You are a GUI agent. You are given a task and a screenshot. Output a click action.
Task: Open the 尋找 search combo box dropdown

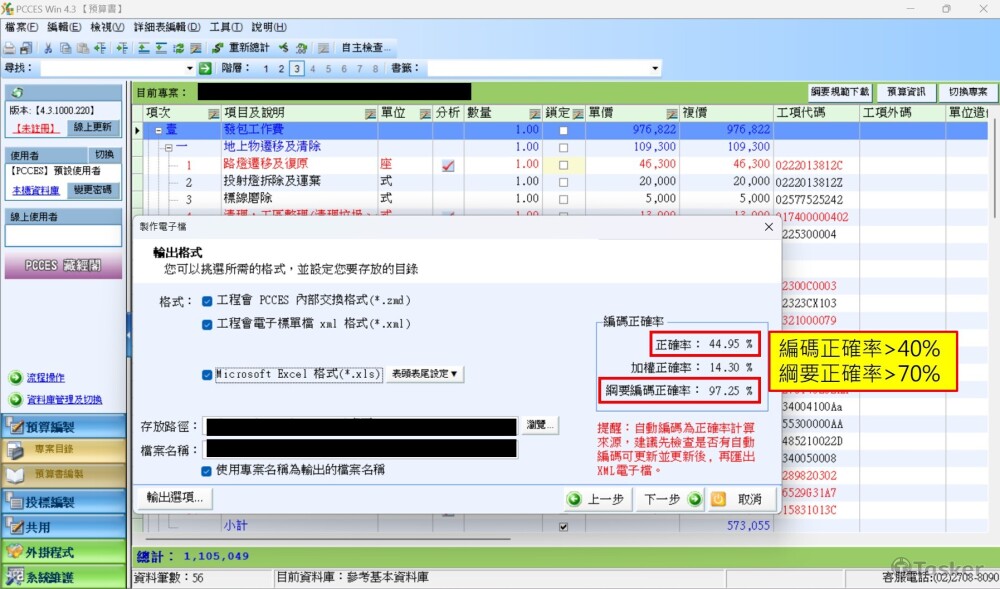point(188,68)
